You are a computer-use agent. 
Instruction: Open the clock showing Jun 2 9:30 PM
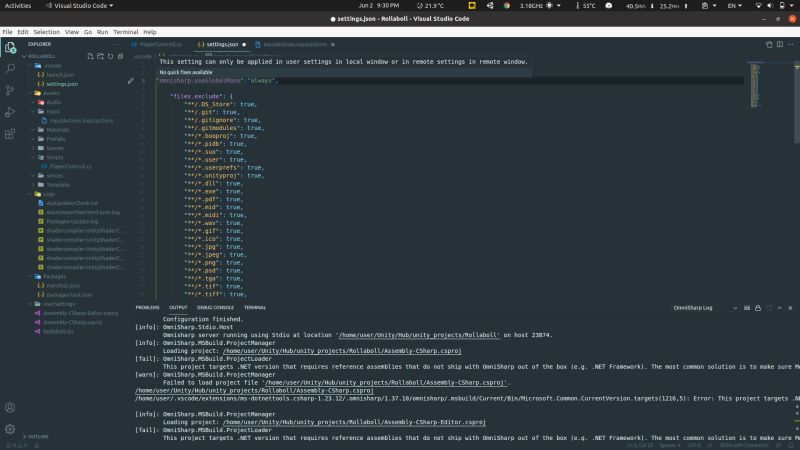click(x=379, y=6)
